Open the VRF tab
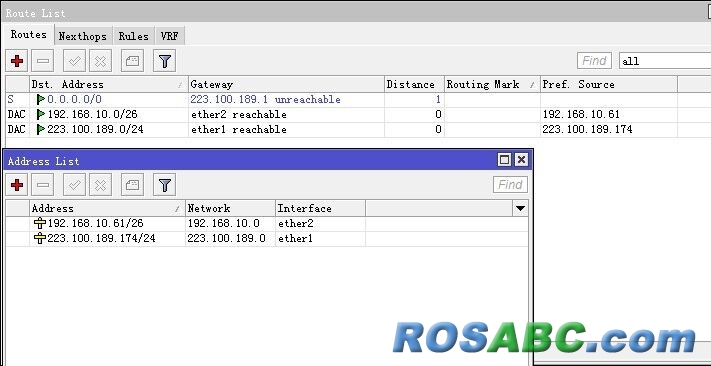This screenshot has height=366, width=711. [170, 36]
